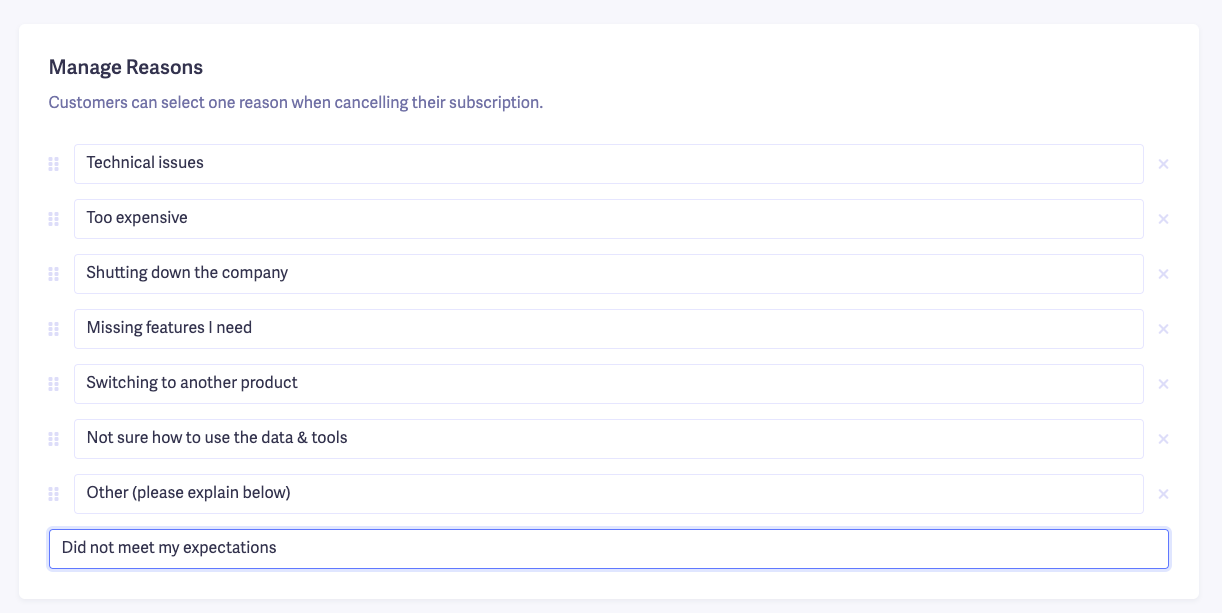1222x613 pixels.
Task: Select drag handle for 'Shutting down the company'
Action: [x=54, y=274]
